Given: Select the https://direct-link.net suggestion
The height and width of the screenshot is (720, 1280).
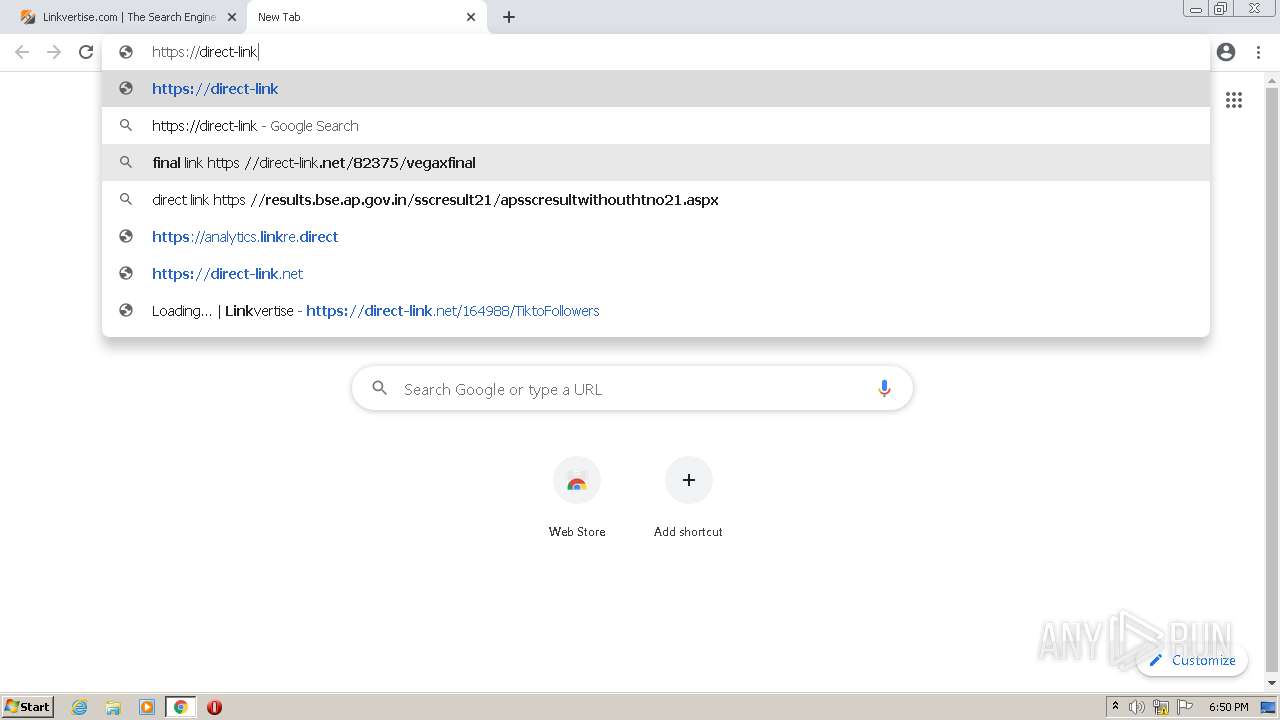Looking at the screenshot, I should [x=656, y=274].
